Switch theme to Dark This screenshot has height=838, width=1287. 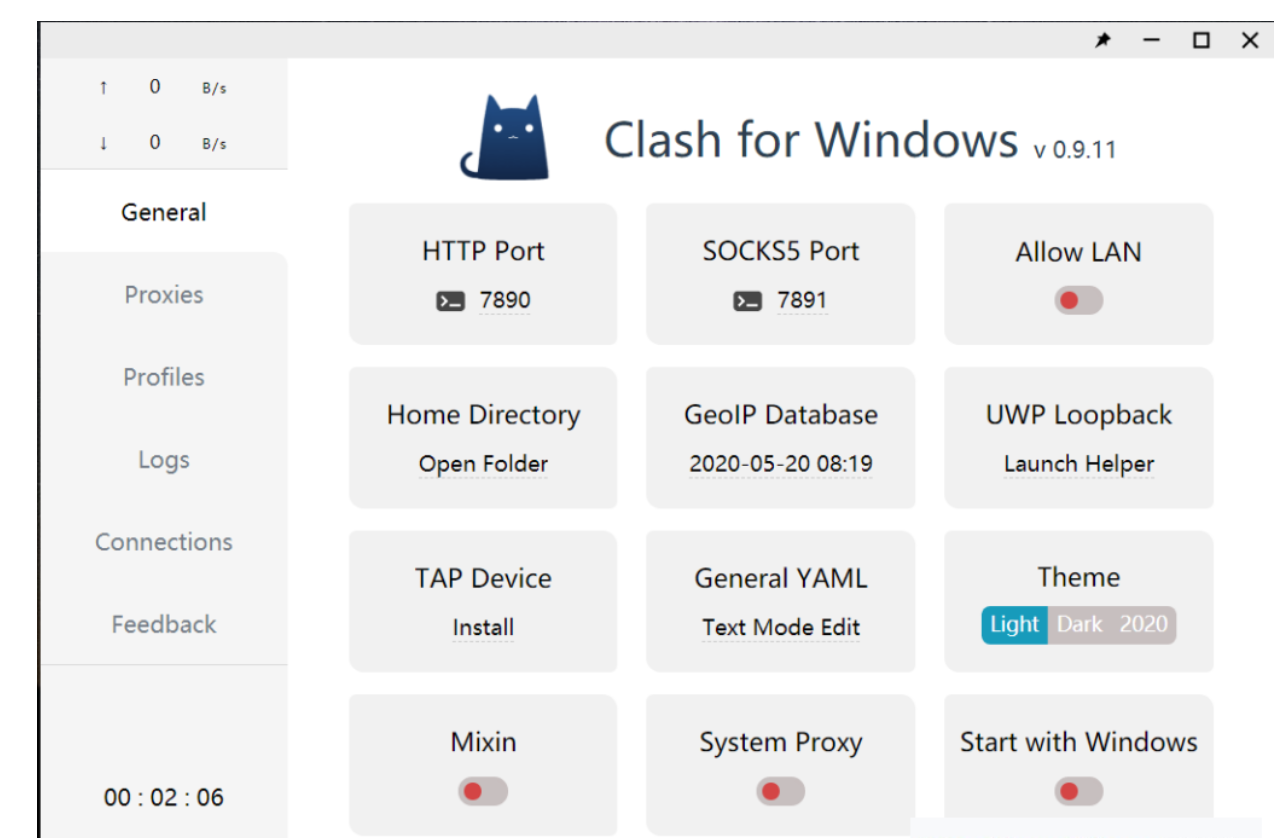1080,625
